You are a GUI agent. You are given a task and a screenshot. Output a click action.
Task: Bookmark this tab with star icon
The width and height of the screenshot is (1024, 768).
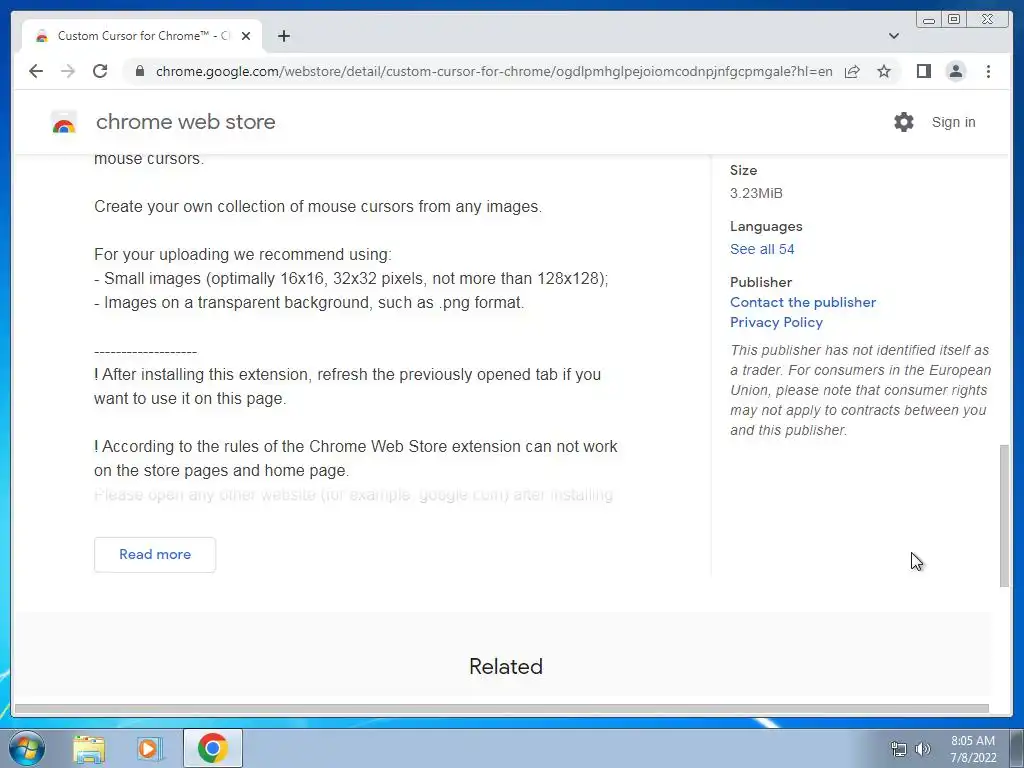884,71
